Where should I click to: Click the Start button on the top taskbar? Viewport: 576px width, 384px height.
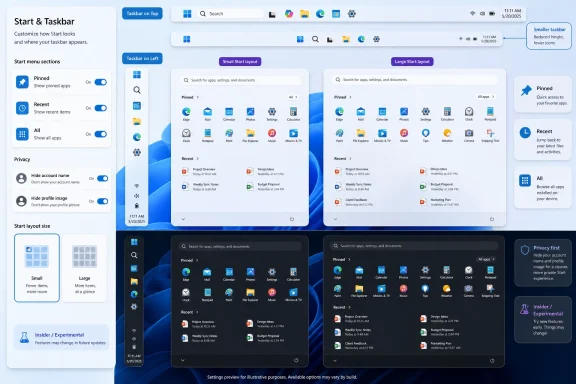coord(187,14)
